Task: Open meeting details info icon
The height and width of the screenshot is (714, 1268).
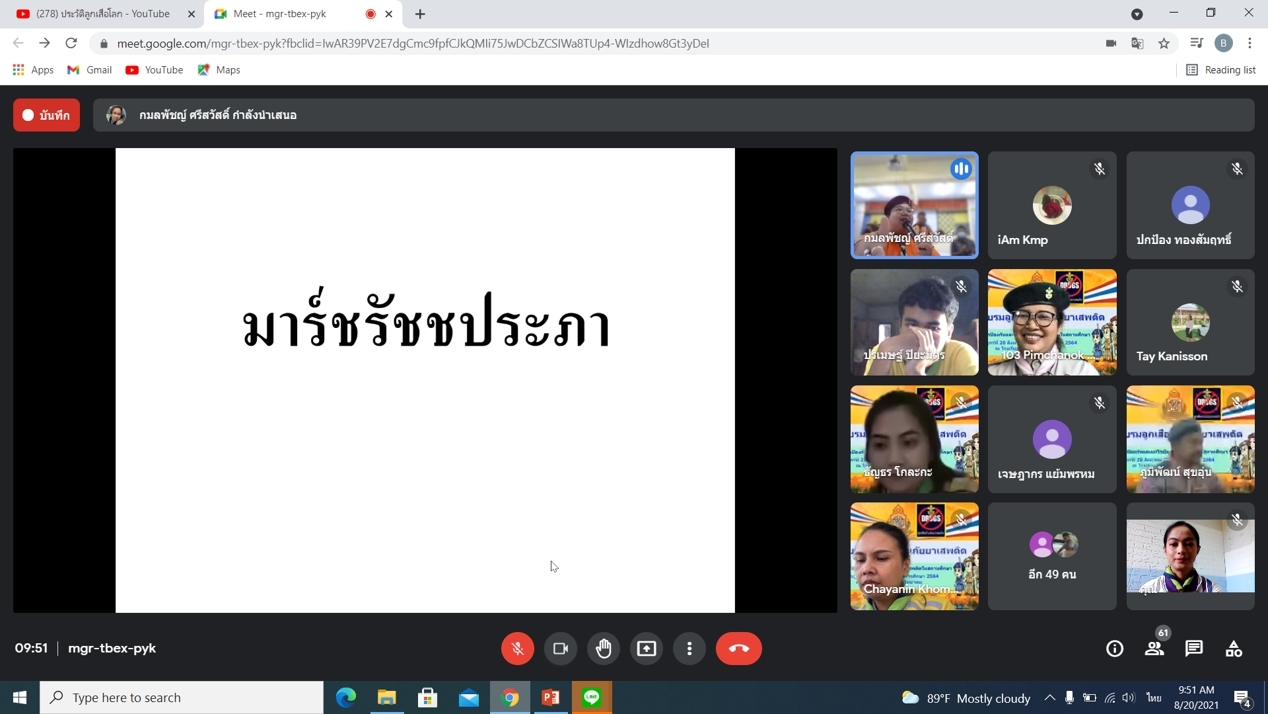Action: pos(1114,648)
